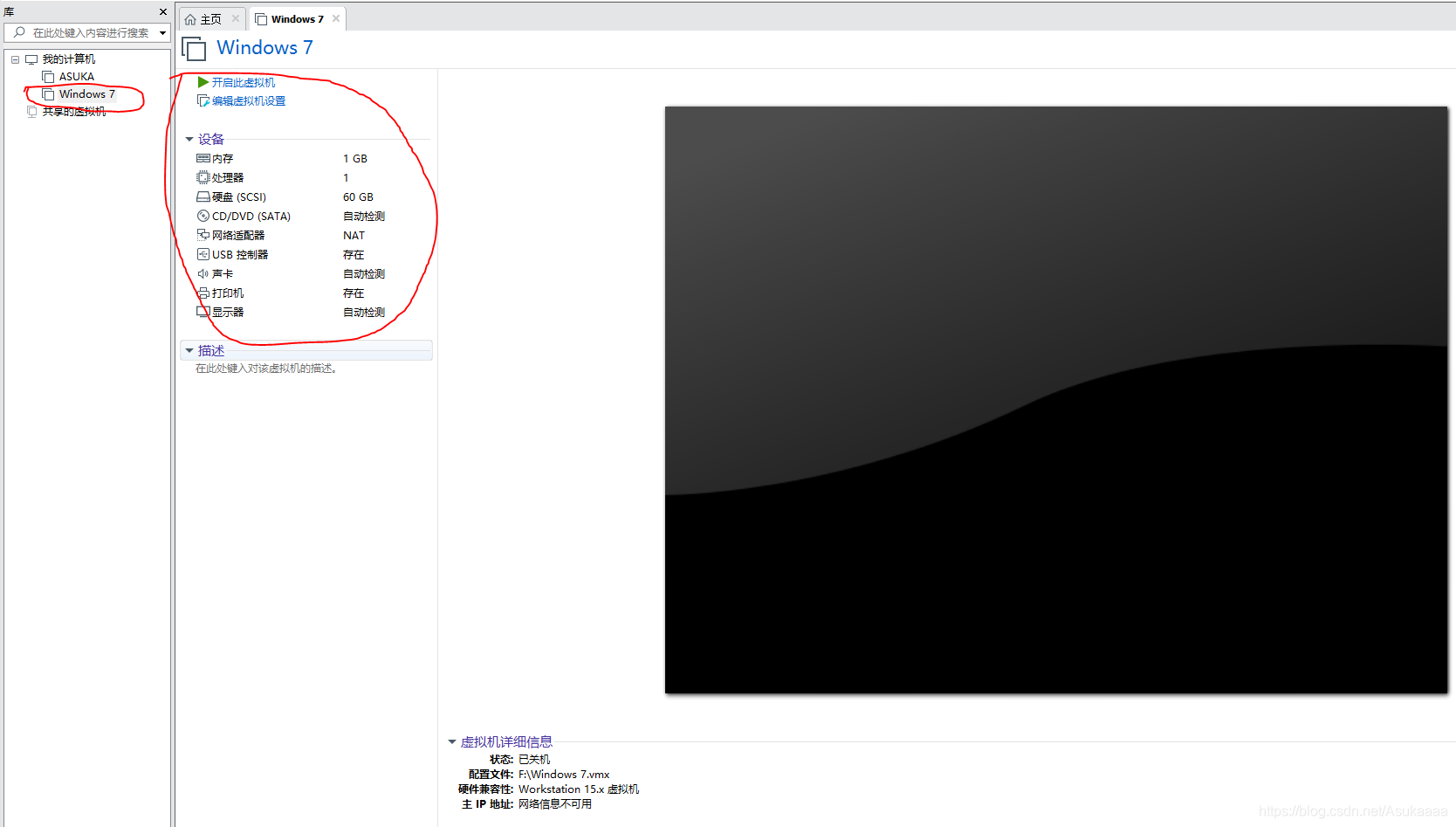Collapse the 我的计算机 tree node
The image size is (1456, 827).
click(15, 59)
